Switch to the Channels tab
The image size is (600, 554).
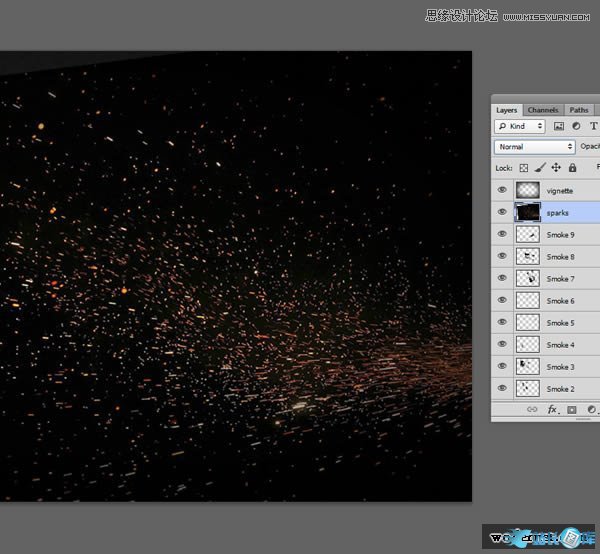(543, 110)
